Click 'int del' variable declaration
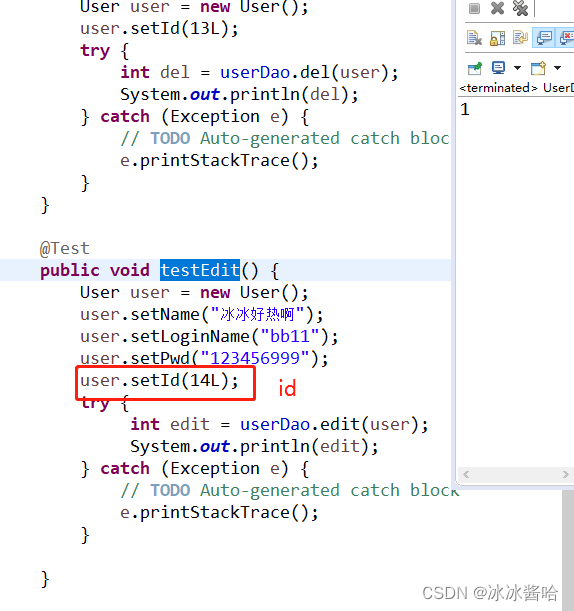574x611 pixels. point(155,72)
